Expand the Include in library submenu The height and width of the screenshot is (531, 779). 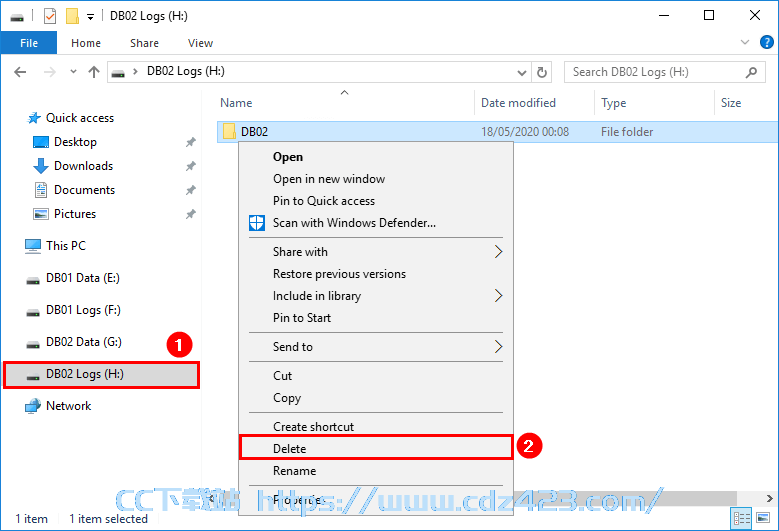[376, 296]
